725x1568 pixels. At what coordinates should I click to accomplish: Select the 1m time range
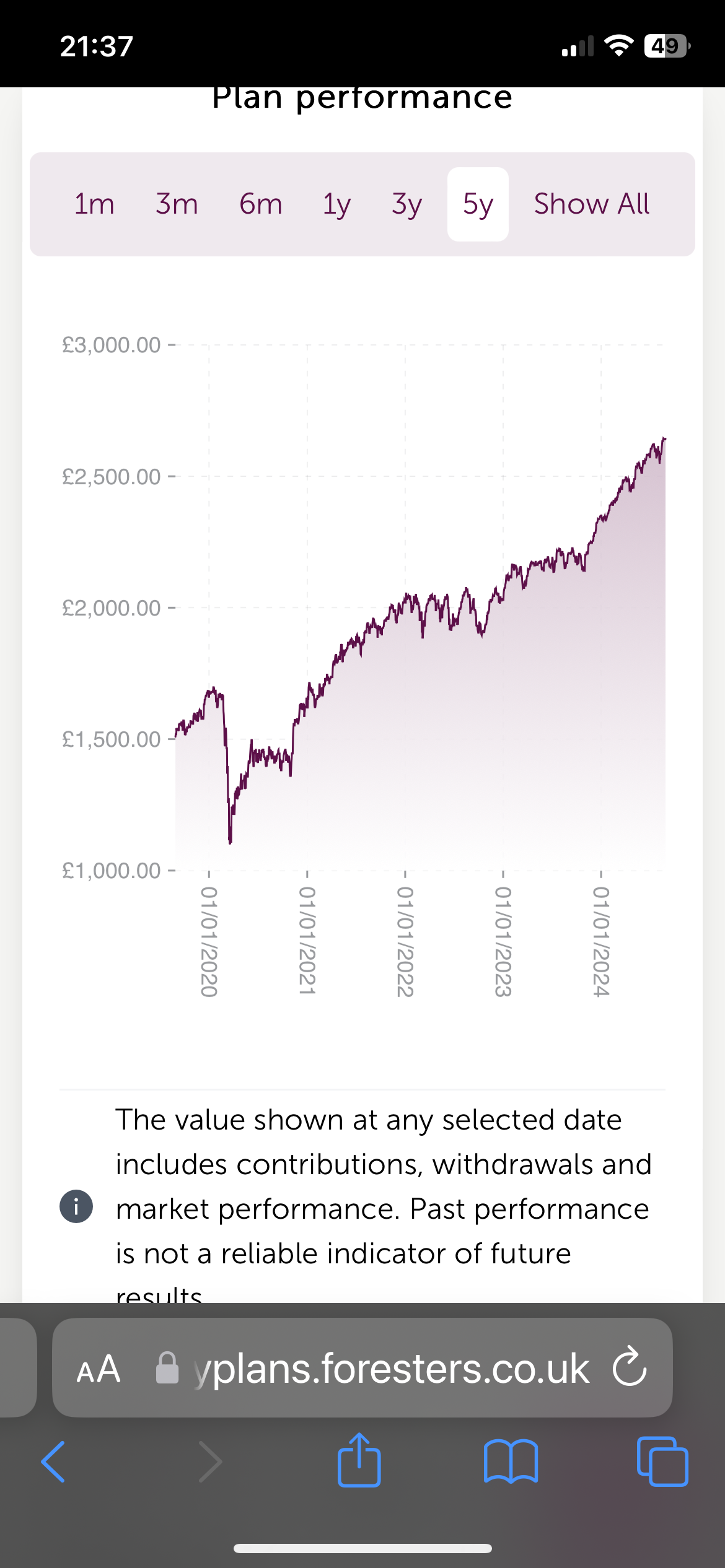coord(94,204)
